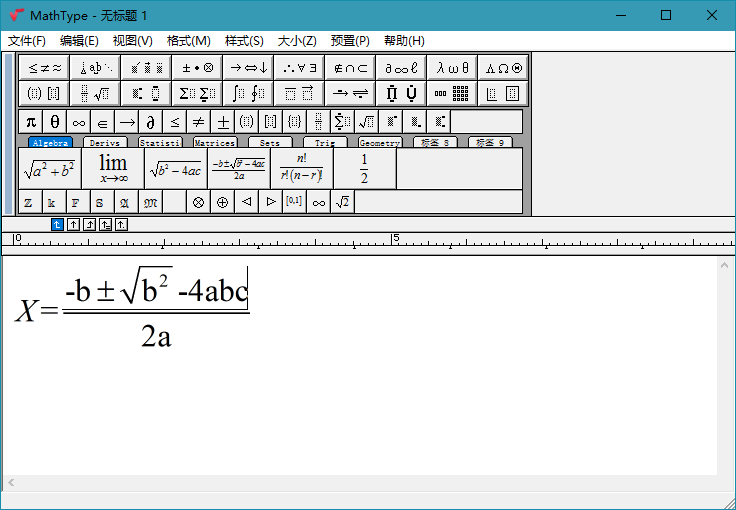
Task: Open the 格式(M) menu
Action: [188, 41]
